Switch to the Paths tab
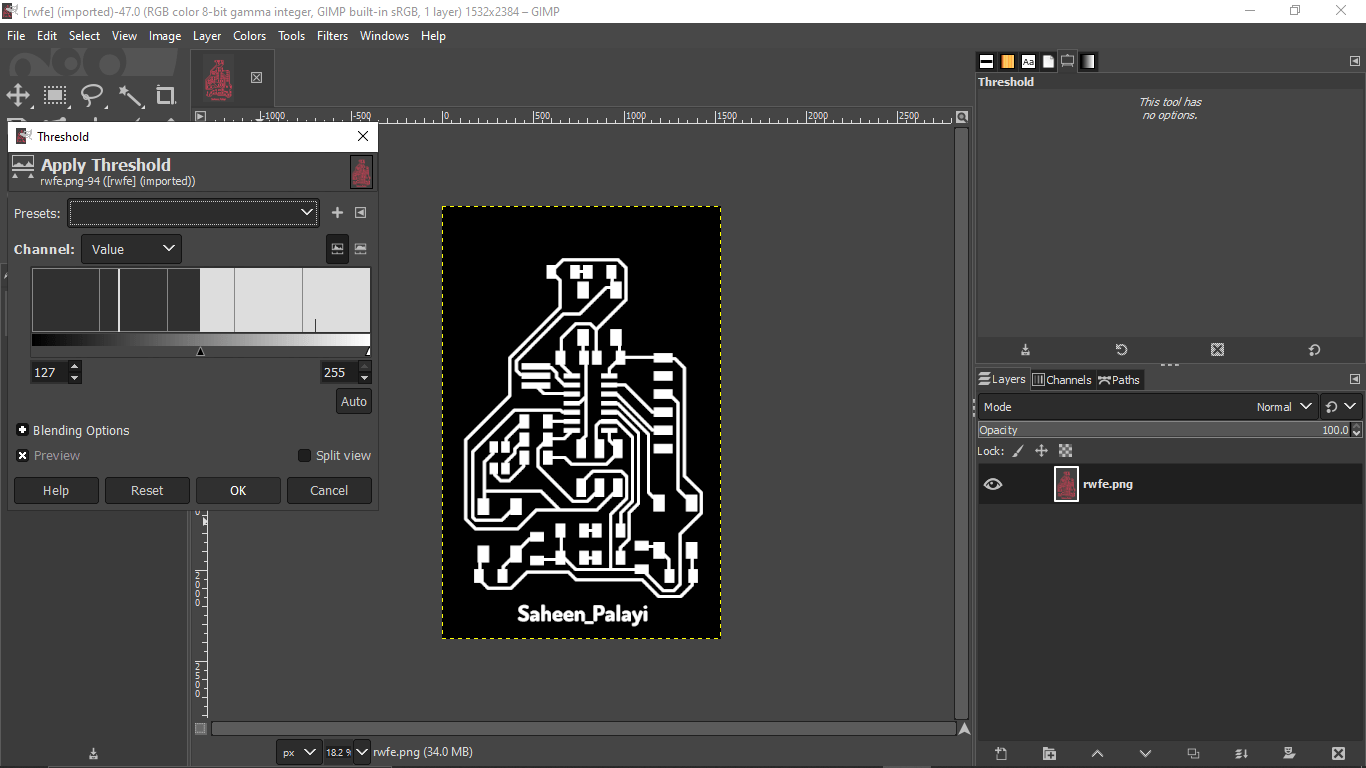 [1119, 379]
